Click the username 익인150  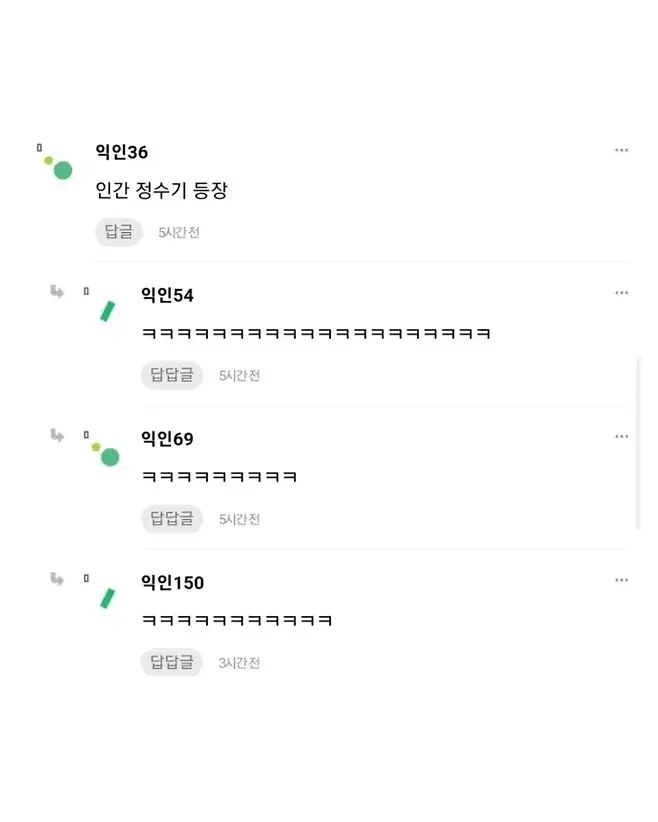click(172, 582)
